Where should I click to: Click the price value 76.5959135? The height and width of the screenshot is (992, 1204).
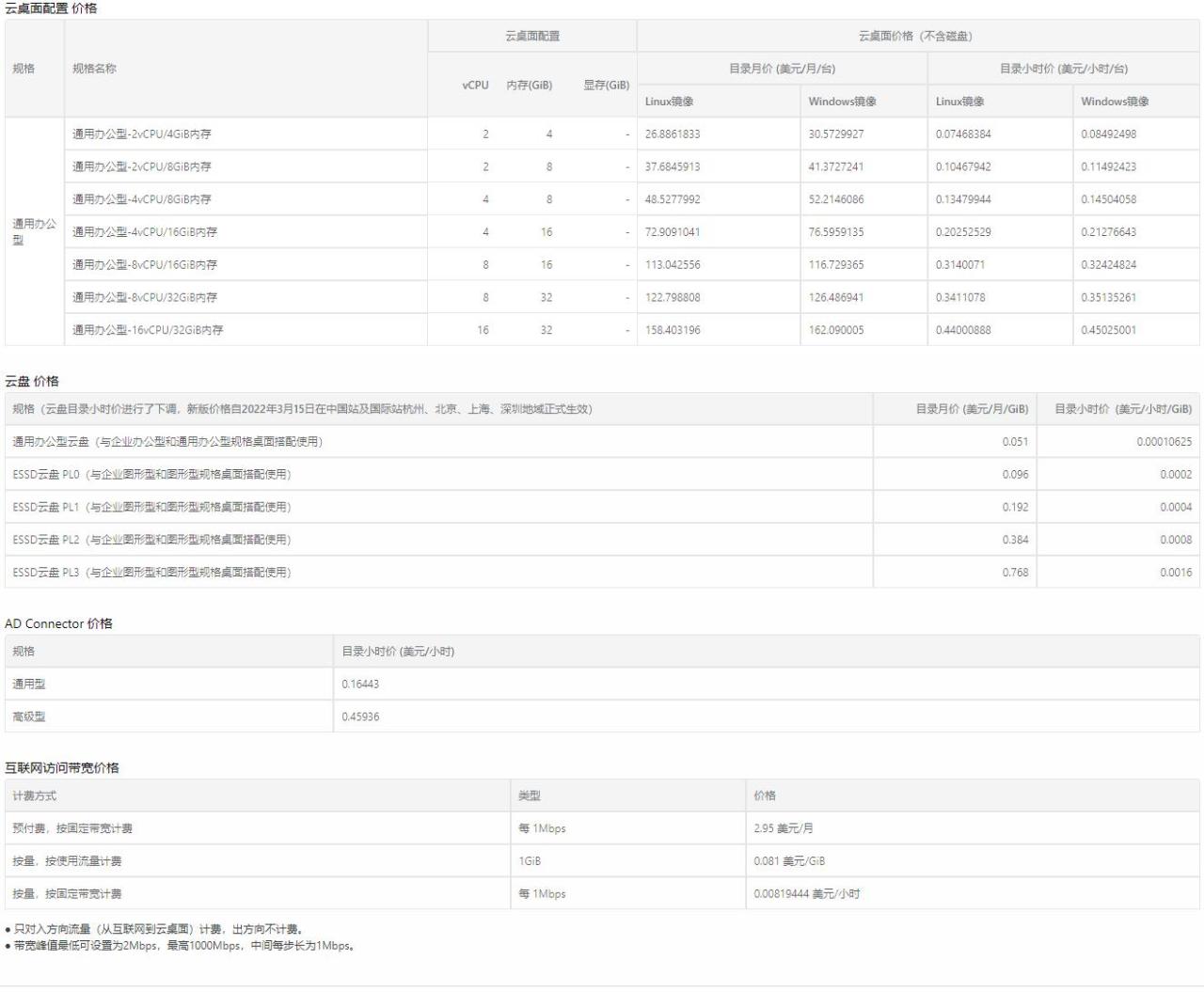click(836, 232)
